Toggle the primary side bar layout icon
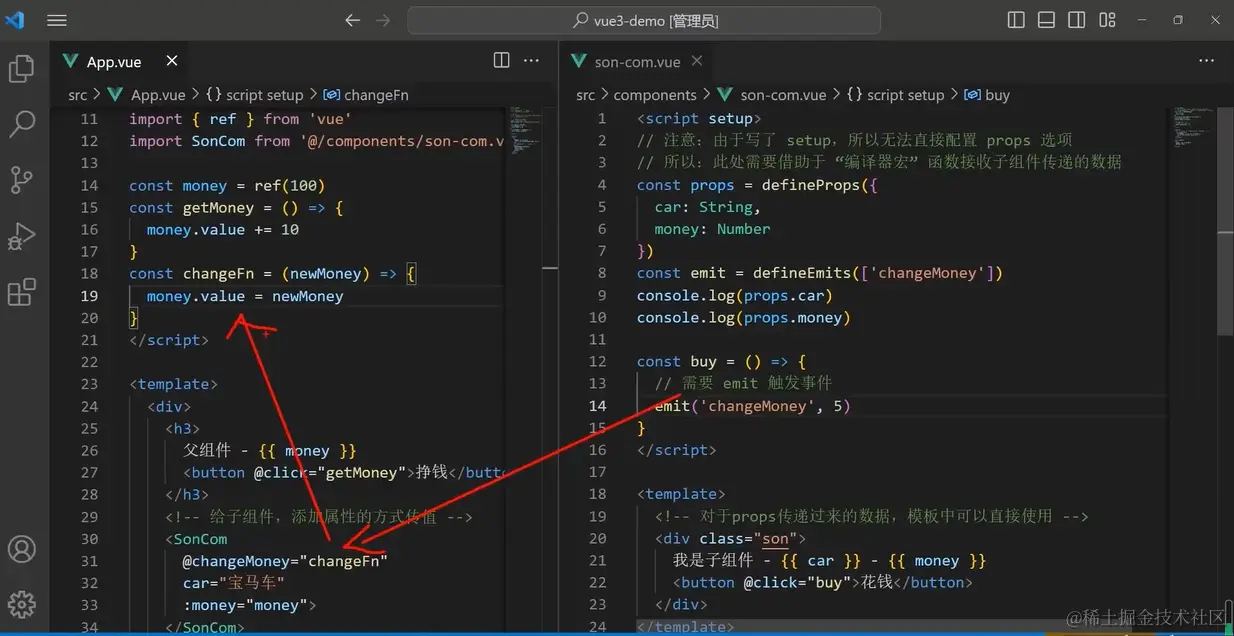 click(1016, 20)
